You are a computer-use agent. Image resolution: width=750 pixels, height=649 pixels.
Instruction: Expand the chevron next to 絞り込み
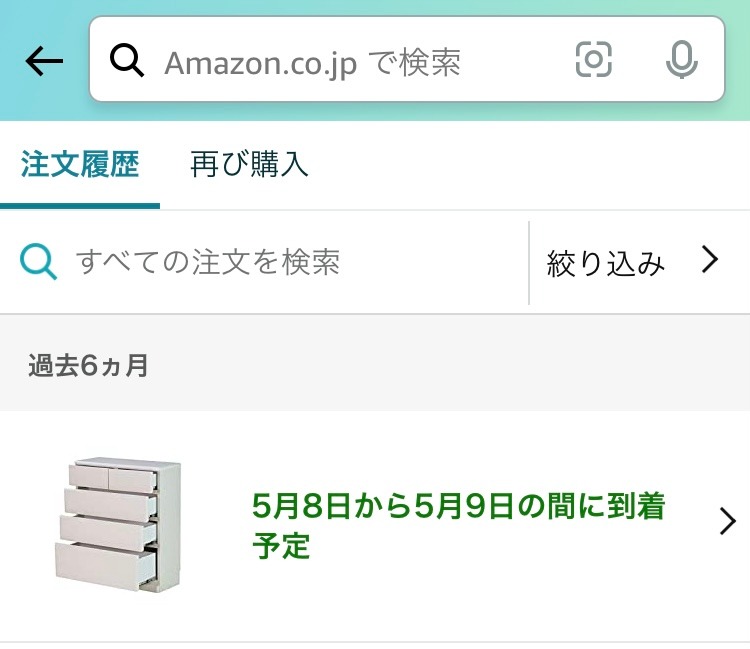(710, 260)
